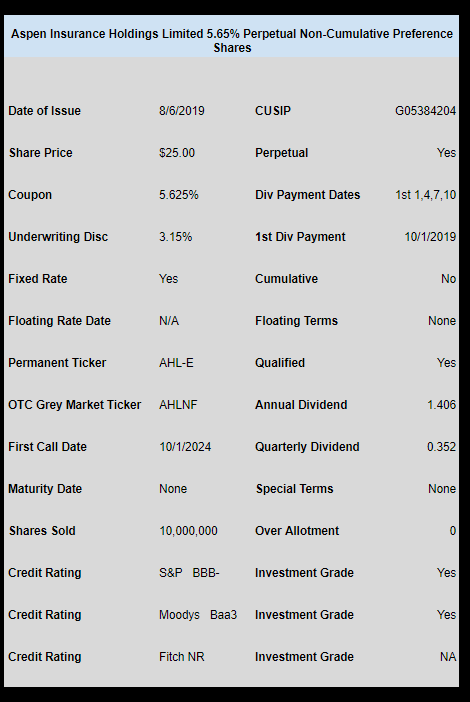
Task: Click the OTC Grey Market Ticker AHLNF
Action: tap(178, 405)
